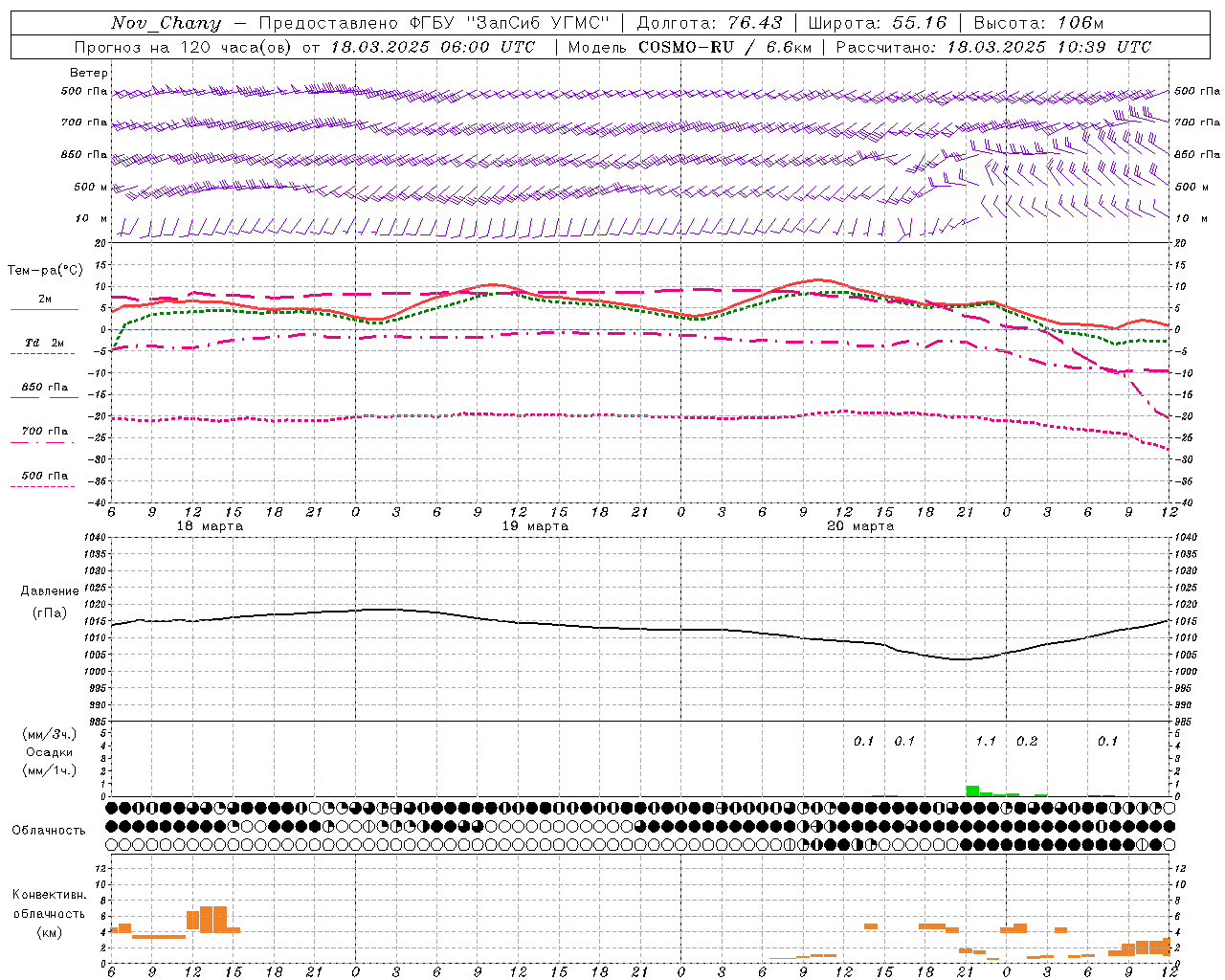The height and width of the screenshot is (980, 1225).
Task: Select the 18 марта date label
Action: (x=211, y=526)
